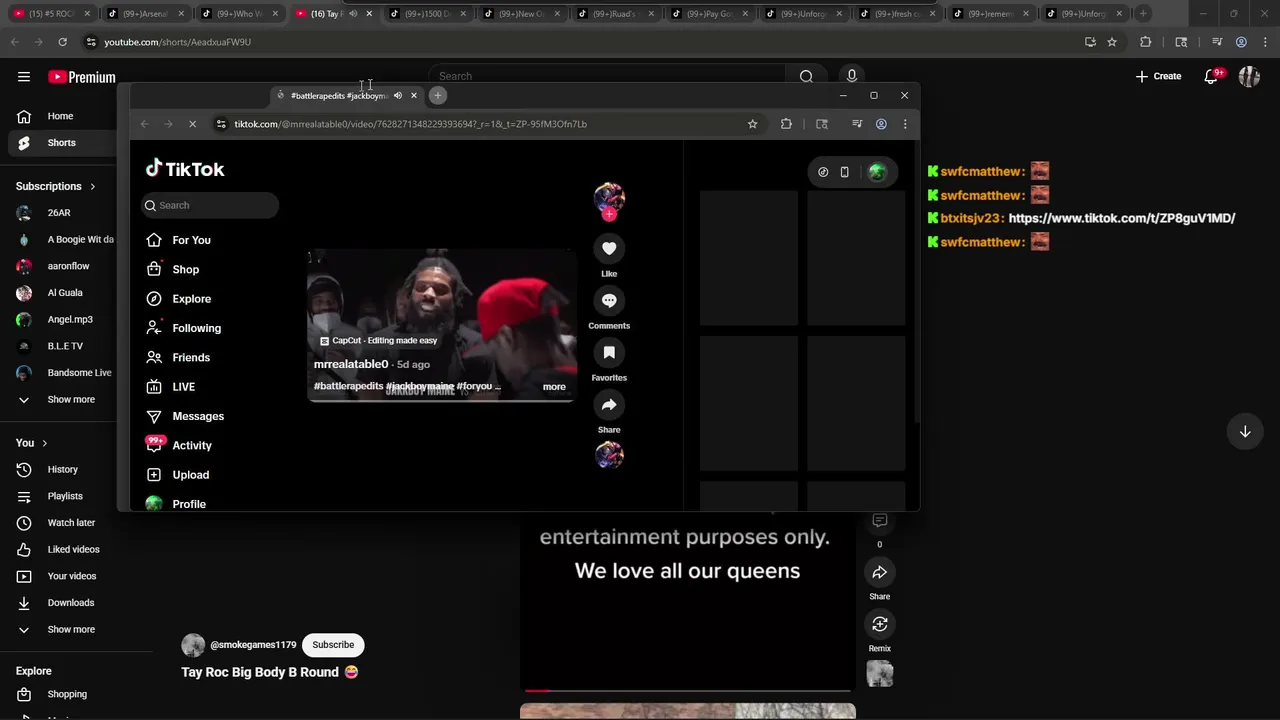The width and height of the screenshot is (1280, 720).
Task: Go to next Short arrow
Action: 1245,432
